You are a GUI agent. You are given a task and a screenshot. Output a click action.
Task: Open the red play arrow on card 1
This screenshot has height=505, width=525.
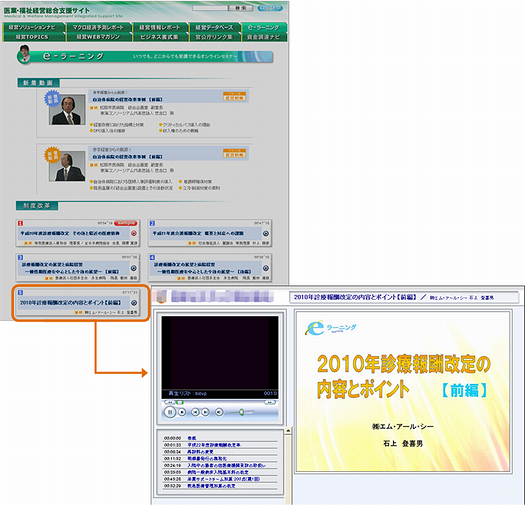[134, 233]
